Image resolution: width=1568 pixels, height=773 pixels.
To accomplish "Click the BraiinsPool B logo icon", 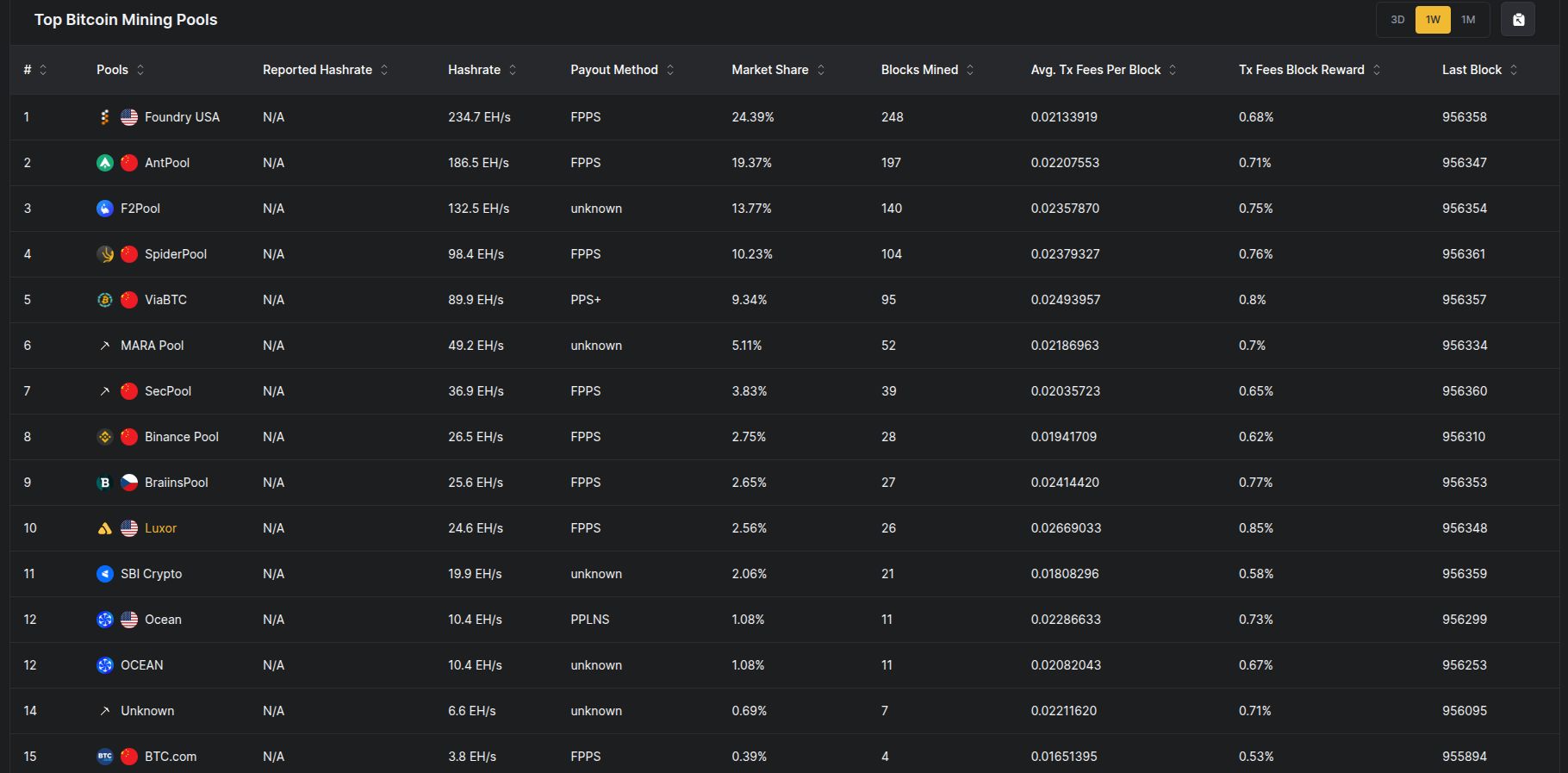I will click(105, 483).
